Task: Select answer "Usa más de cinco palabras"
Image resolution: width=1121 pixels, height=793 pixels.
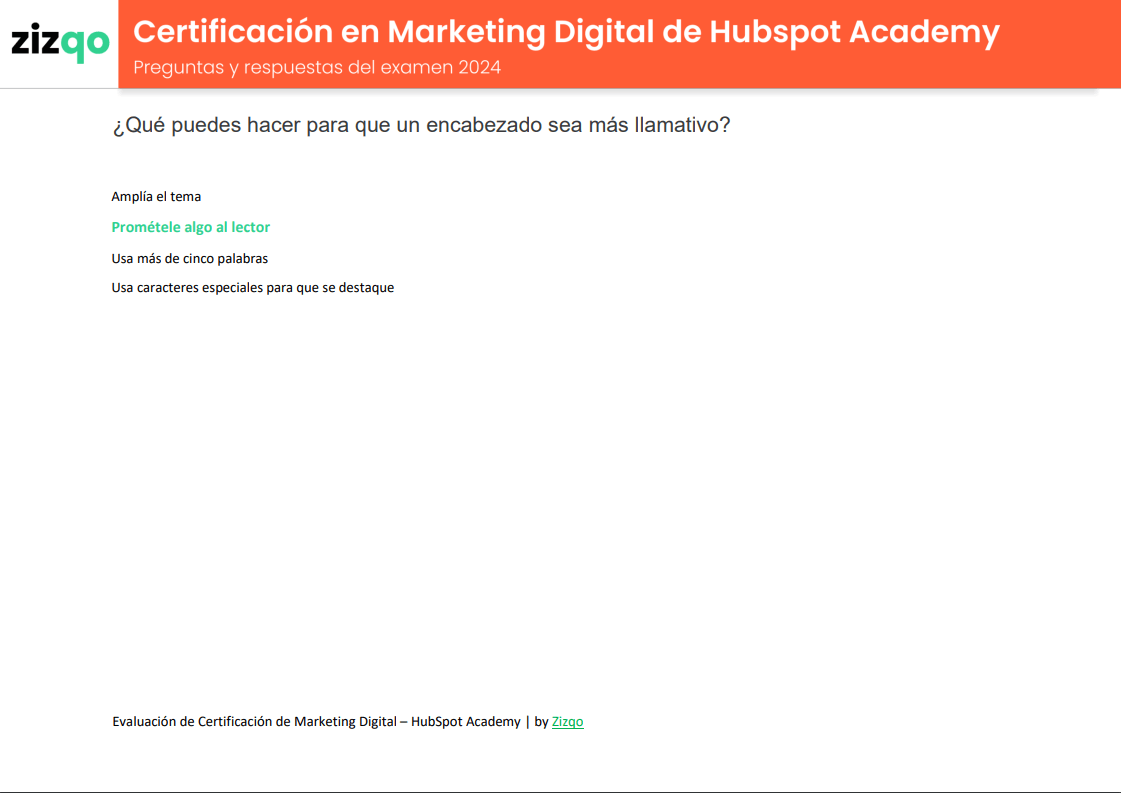Action: coord(189,258)
